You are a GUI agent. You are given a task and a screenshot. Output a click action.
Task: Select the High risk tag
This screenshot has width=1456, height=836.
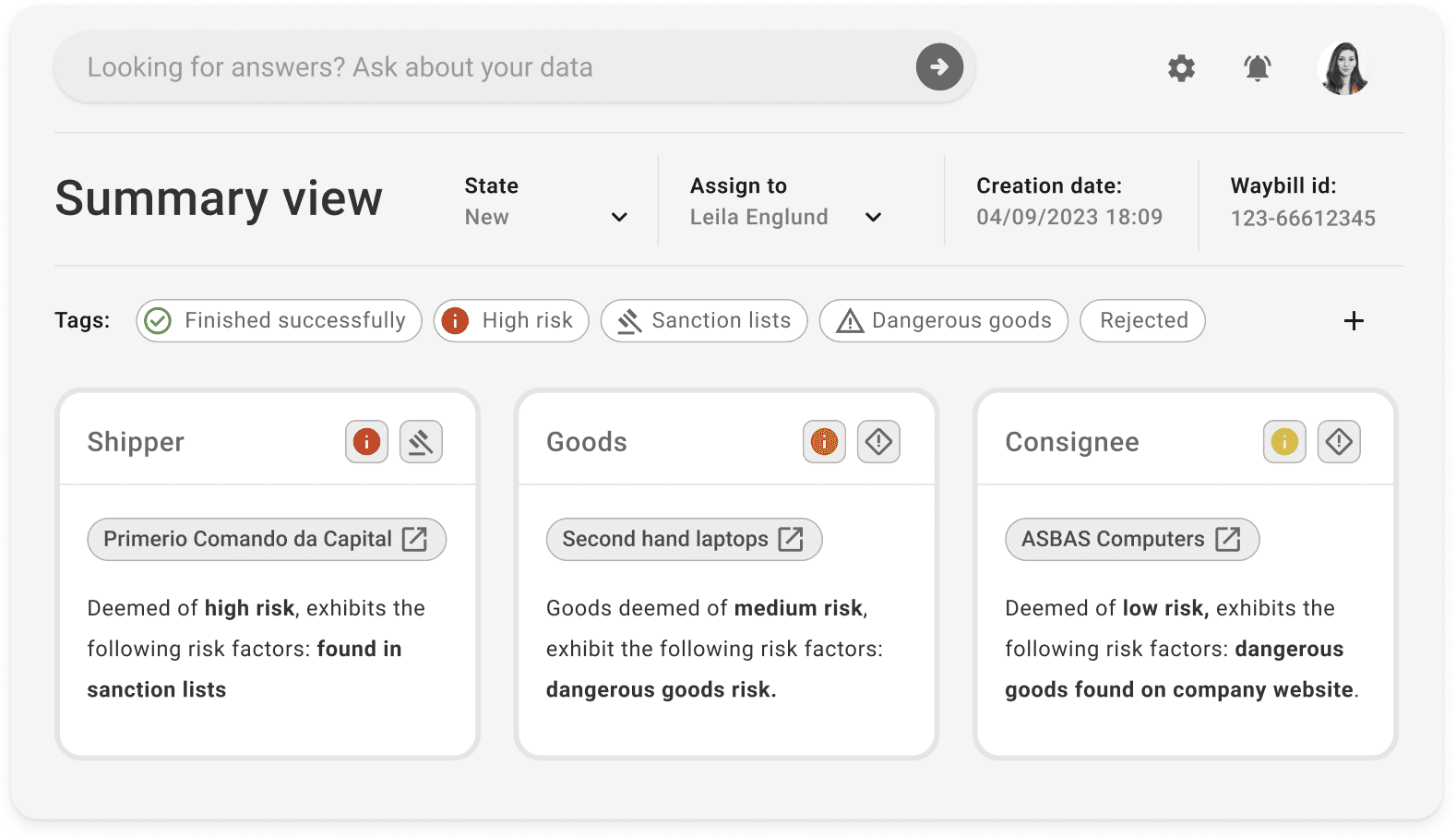pos(511,321)
